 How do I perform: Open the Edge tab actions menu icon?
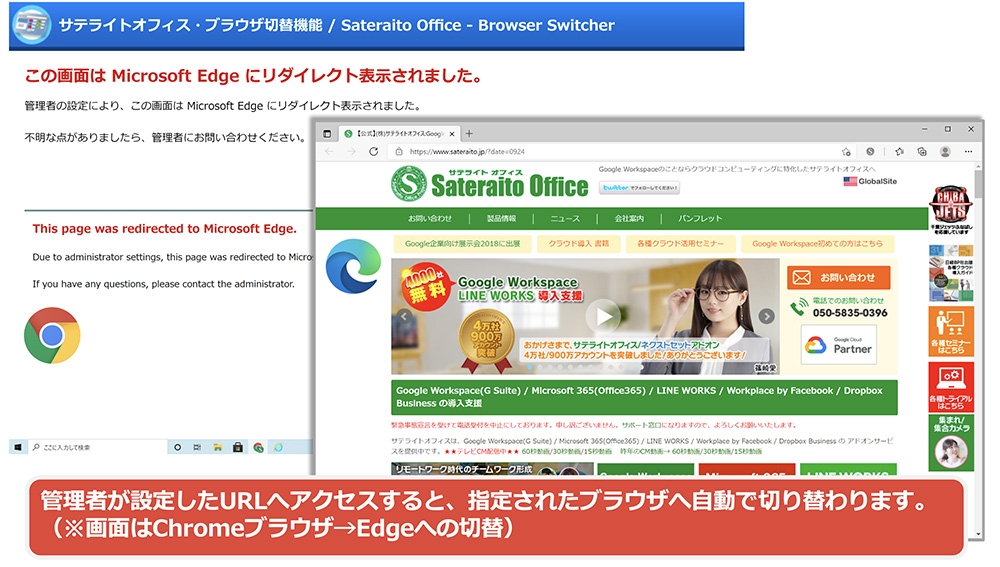pyautogui.click(x=327, y=134)
